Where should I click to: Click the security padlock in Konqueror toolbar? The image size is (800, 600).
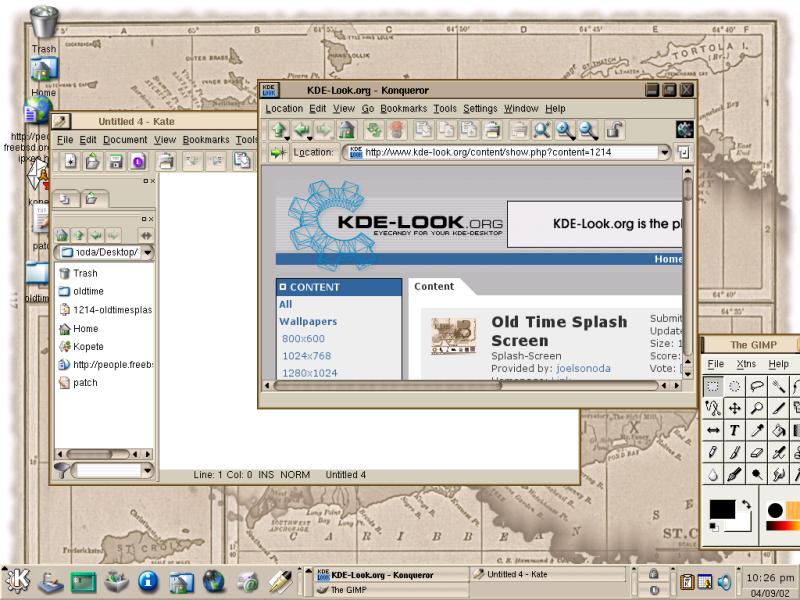[615, 130]
